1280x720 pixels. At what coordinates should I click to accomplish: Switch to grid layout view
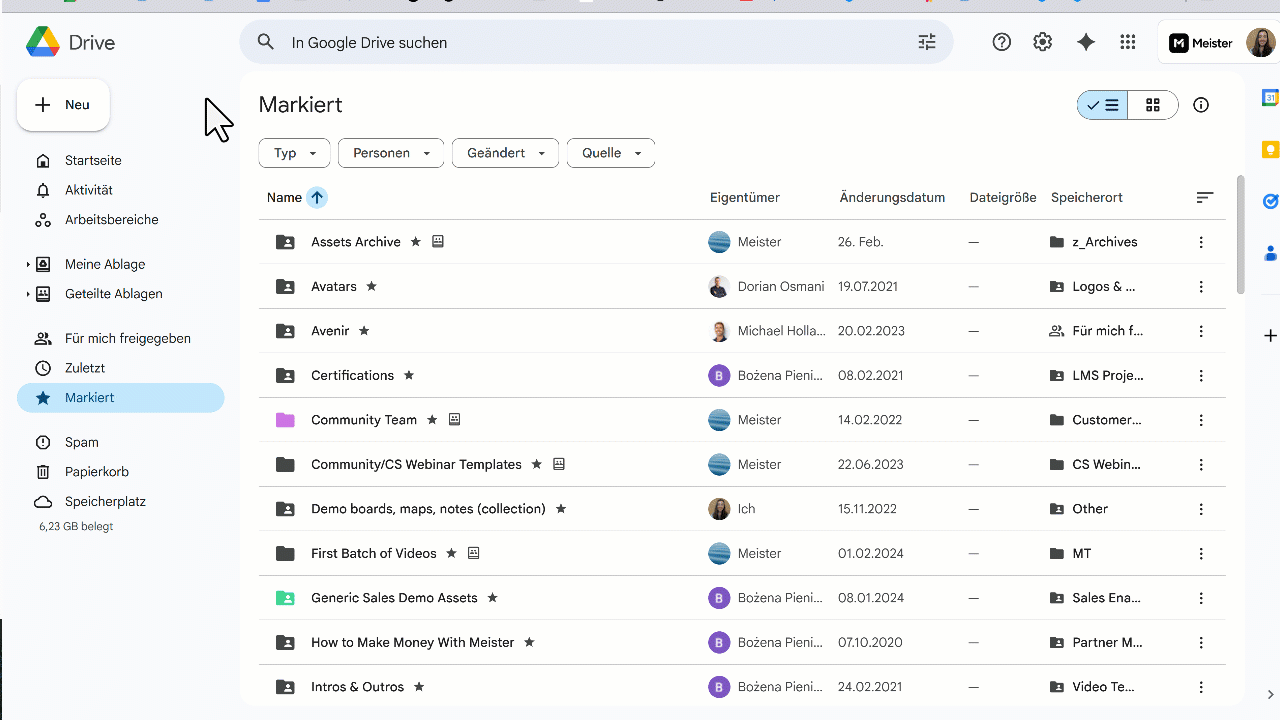pyautogui.click(x=1153, y=105)
